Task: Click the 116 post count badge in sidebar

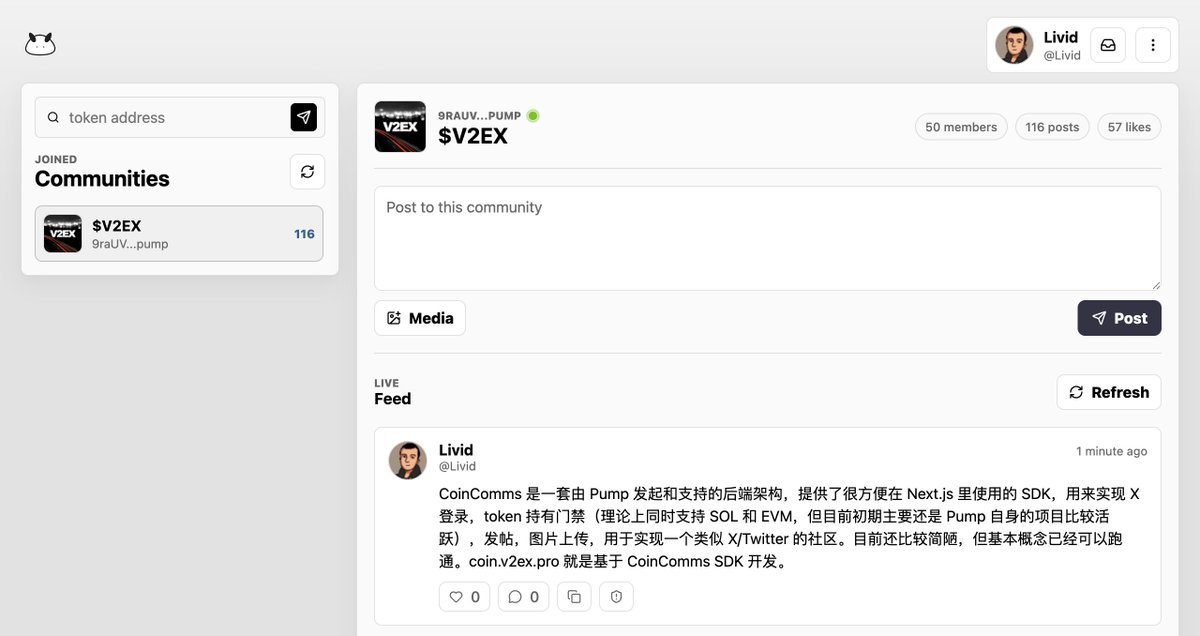Action: [x=304, y=234]
